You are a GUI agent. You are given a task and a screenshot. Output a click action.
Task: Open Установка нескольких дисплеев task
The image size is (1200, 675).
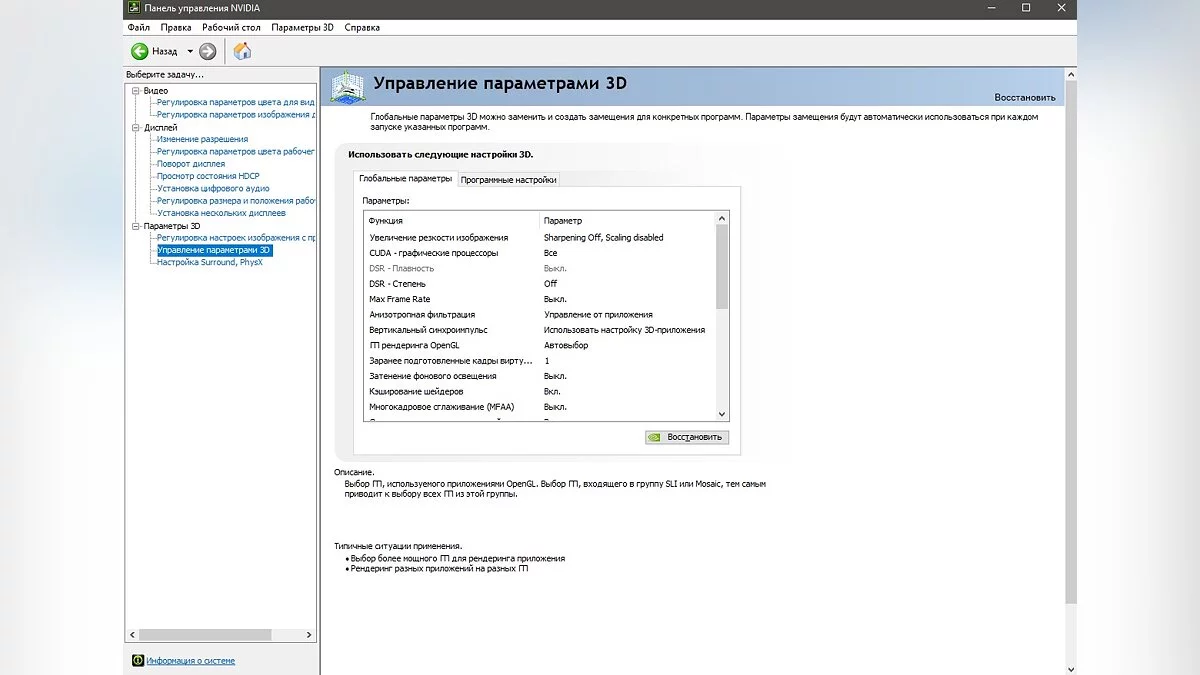coord(221,213)
